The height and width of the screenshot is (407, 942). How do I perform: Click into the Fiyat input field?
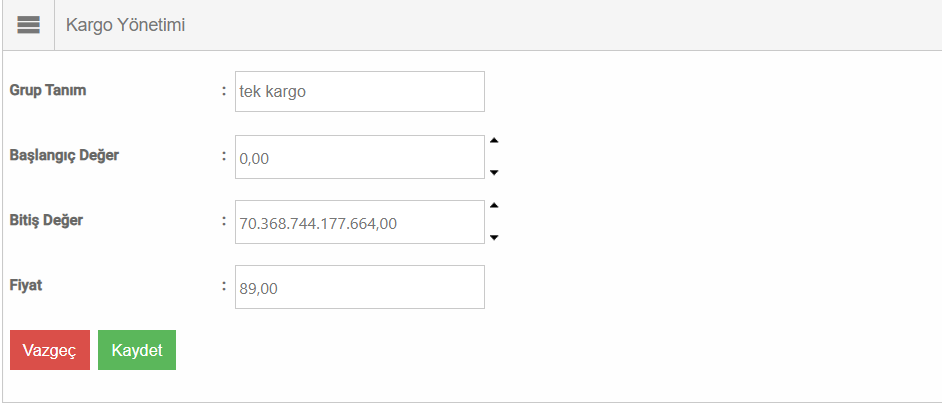(360, 287)
